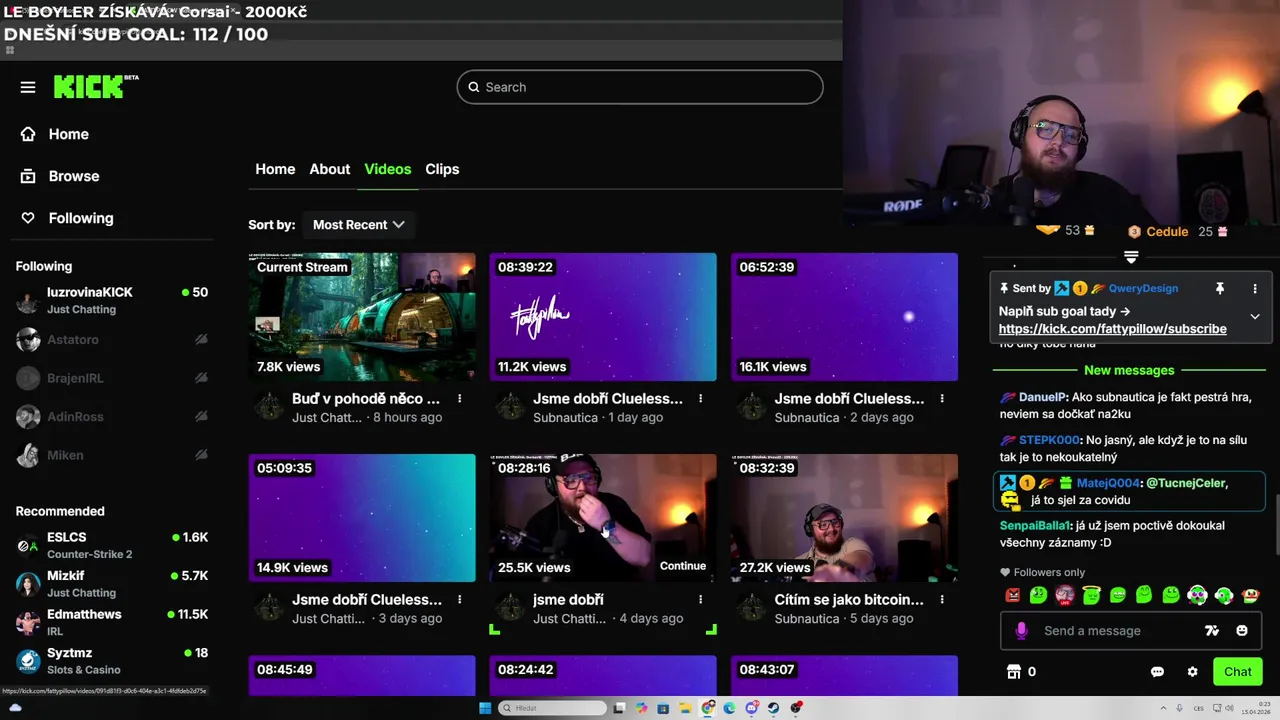Insert the angry red emote
The height and width of the screenshot is (720, 1280).
[x=1012, y=595]
